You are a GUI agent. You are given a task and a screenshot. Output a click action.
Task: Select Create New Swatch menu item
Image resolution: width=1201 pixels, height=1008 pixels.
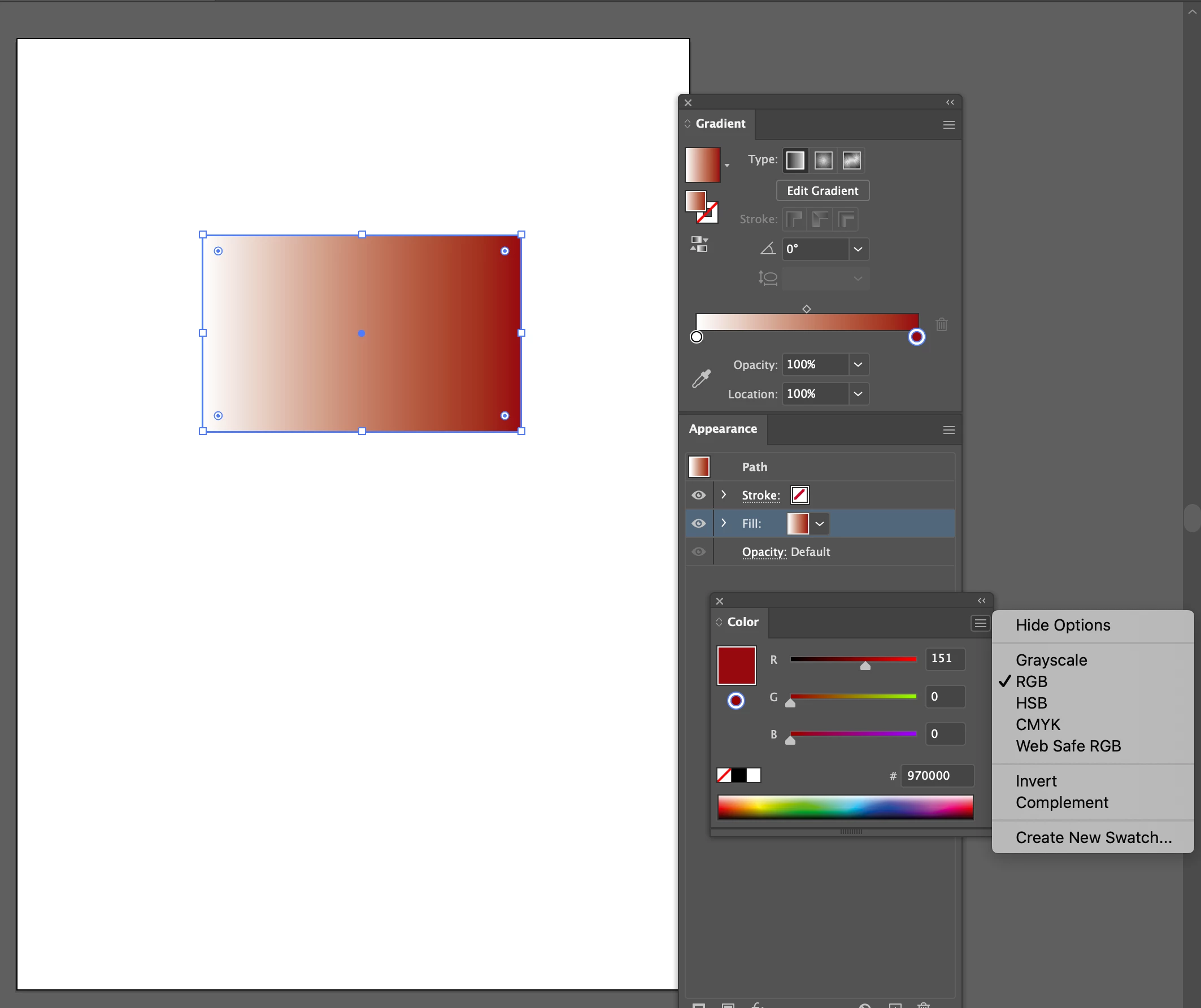(x=1093, y=837)
